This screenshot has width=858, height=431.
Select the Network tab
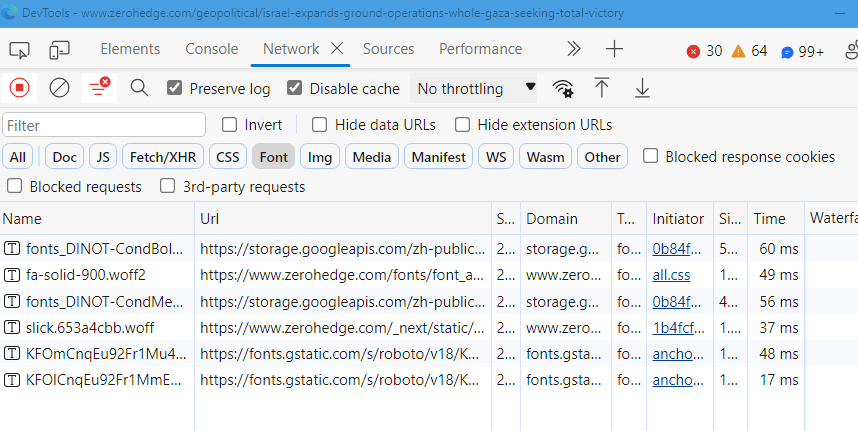pos(291,49)
